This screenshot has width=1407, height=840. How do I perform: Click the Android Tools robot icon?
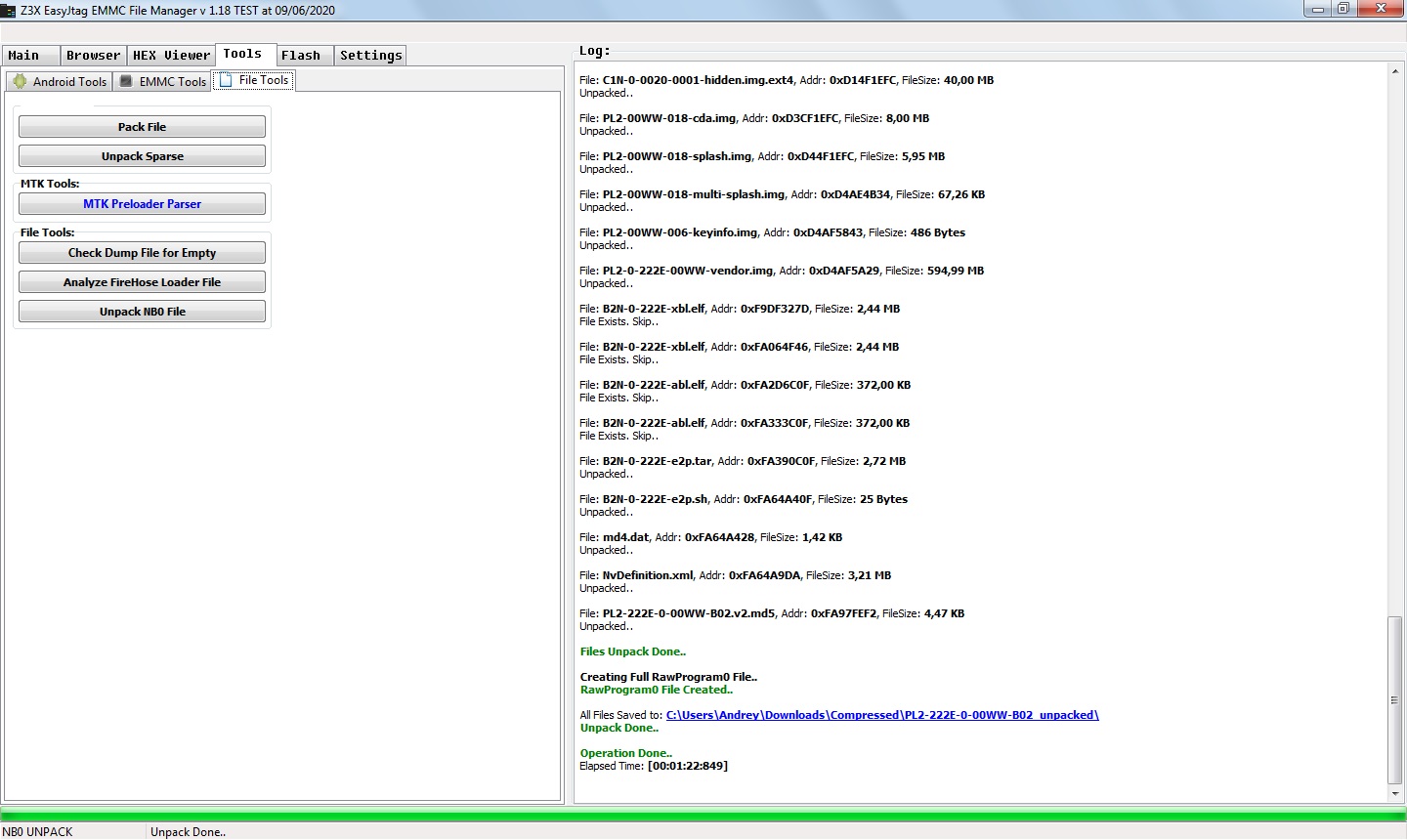click(x=20, y=81)
